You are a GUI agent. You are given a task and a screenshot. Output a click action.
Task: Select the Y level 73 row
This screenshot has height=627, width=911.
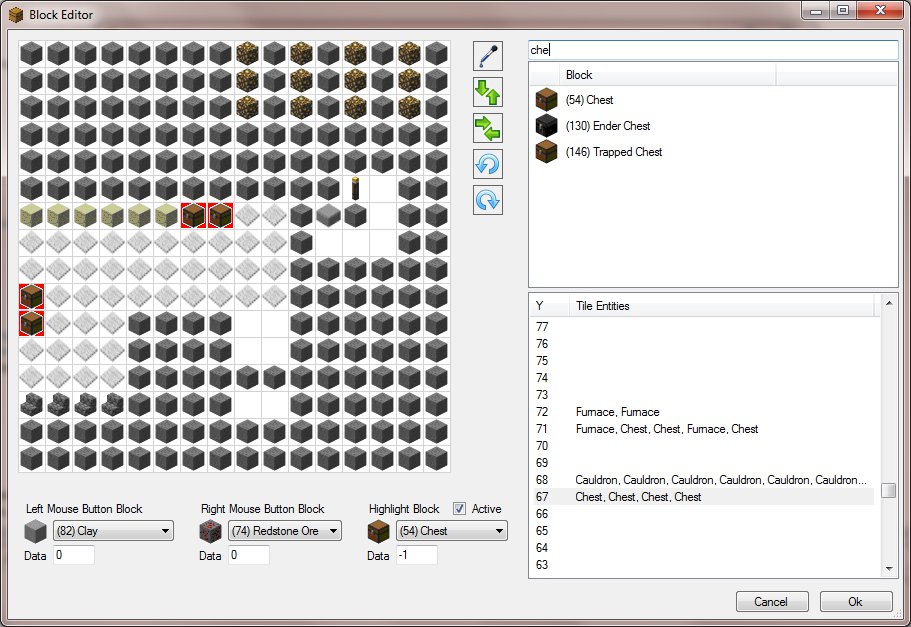point(703,395)
